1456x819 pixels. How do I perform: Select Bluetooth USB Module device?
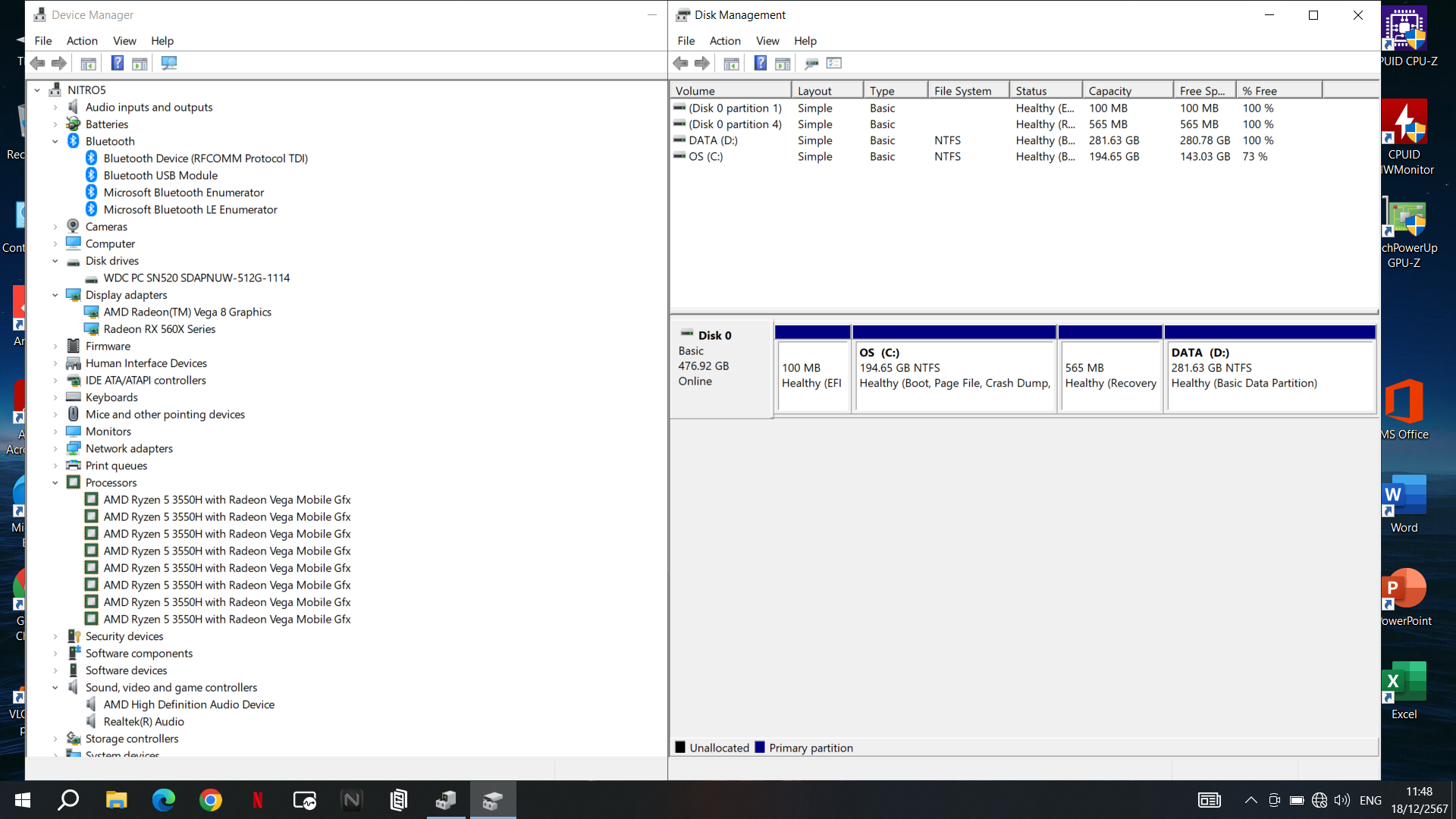coord(161,176)
